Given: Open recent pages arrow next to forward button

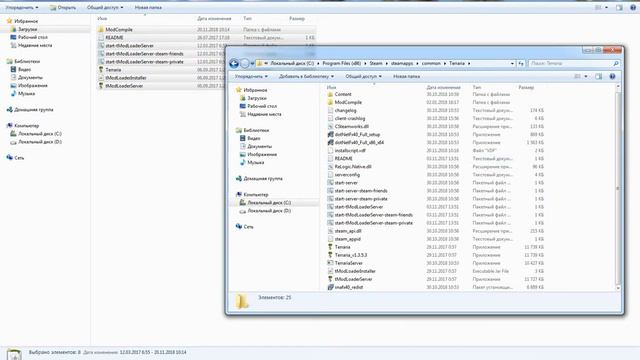Looking at the screenshot, I should coord(252,63).
